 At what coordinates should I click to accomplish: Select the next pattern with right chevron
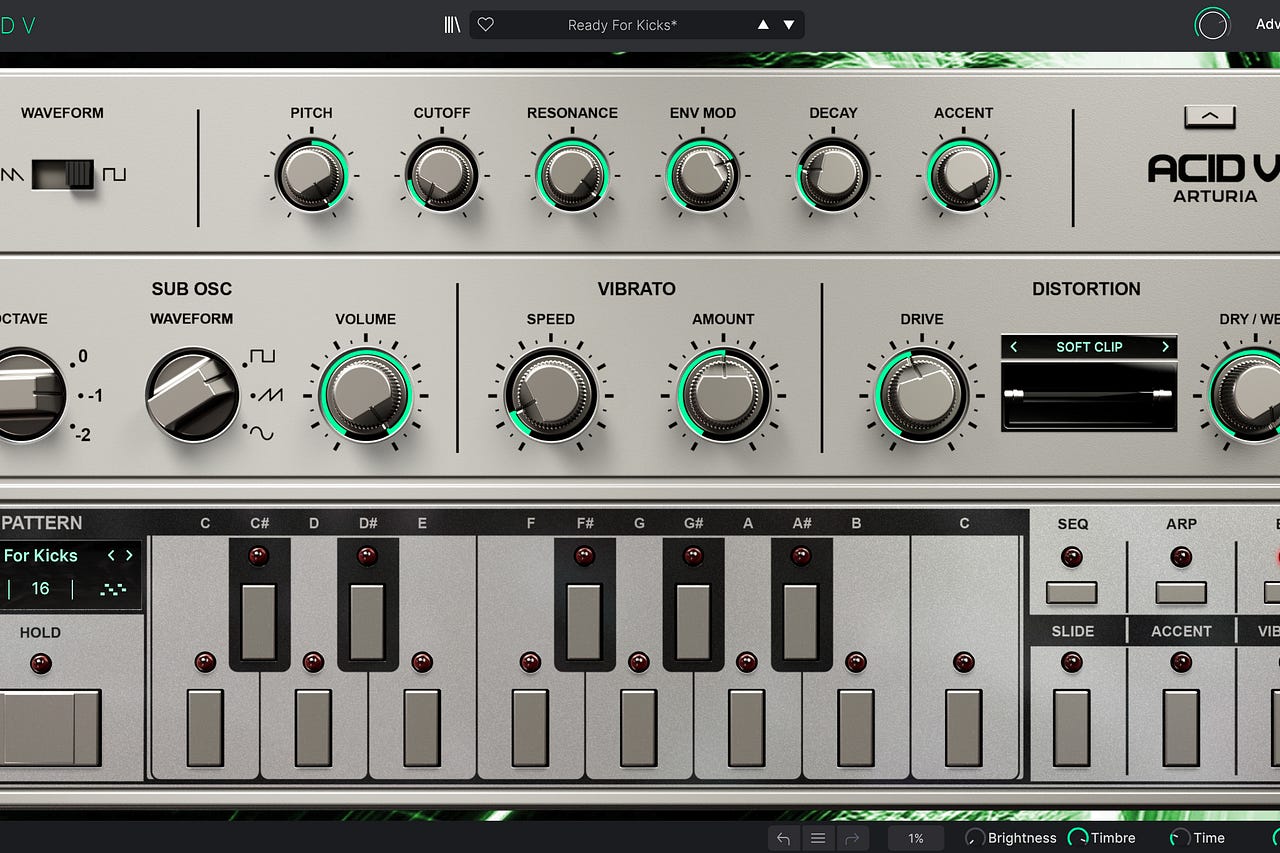point(129,555)
